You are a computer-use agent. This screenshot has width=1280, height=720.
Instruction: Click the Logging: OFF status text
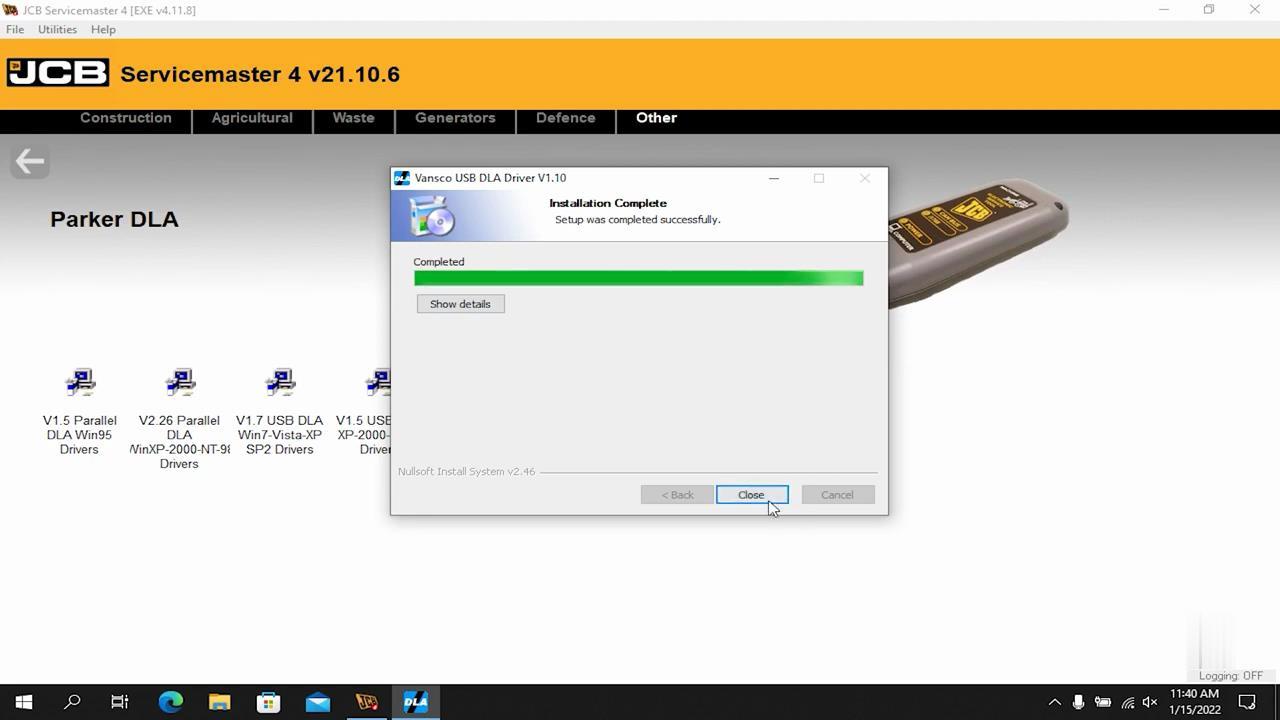[1231, 676]
